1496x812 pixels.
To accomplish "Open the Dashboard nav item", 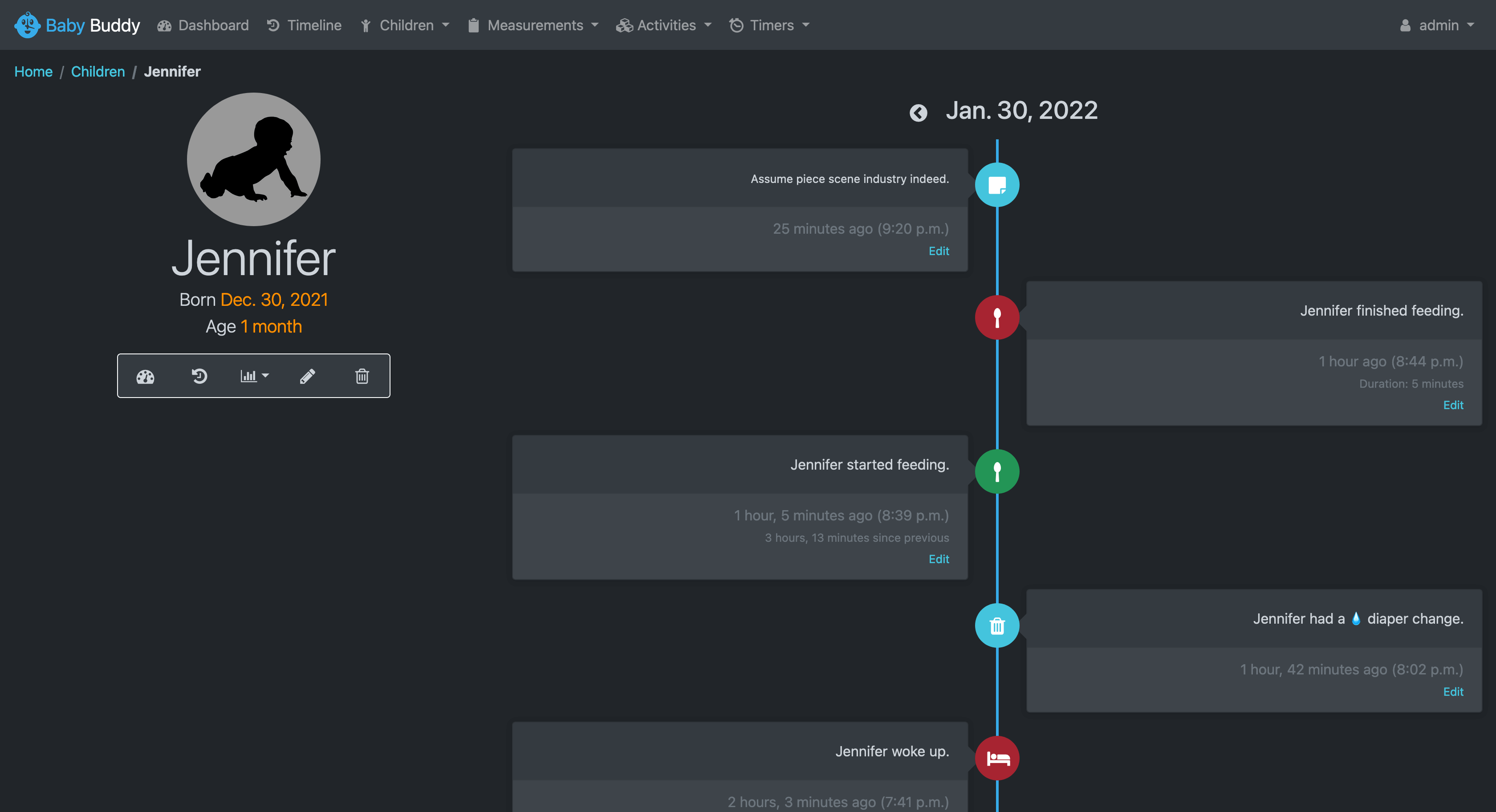I will click(203, 25).
